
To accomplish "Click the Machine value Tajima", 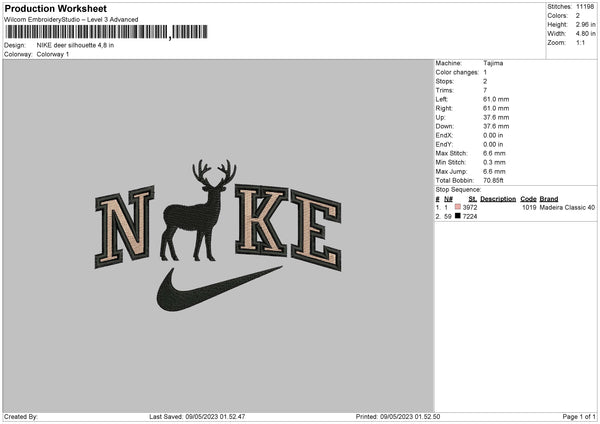I will point(493,63).
